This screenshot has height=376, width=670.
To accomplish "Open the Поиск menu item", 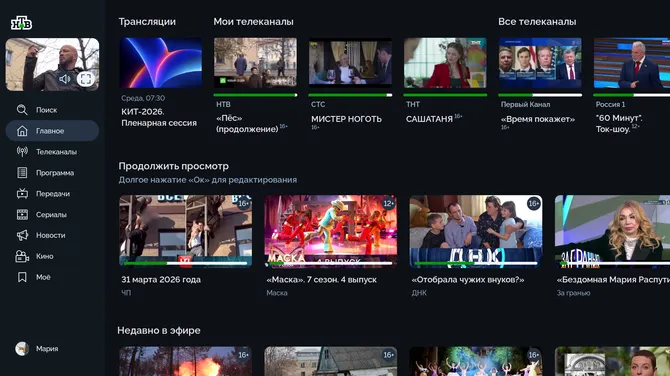I will point(46,110).
